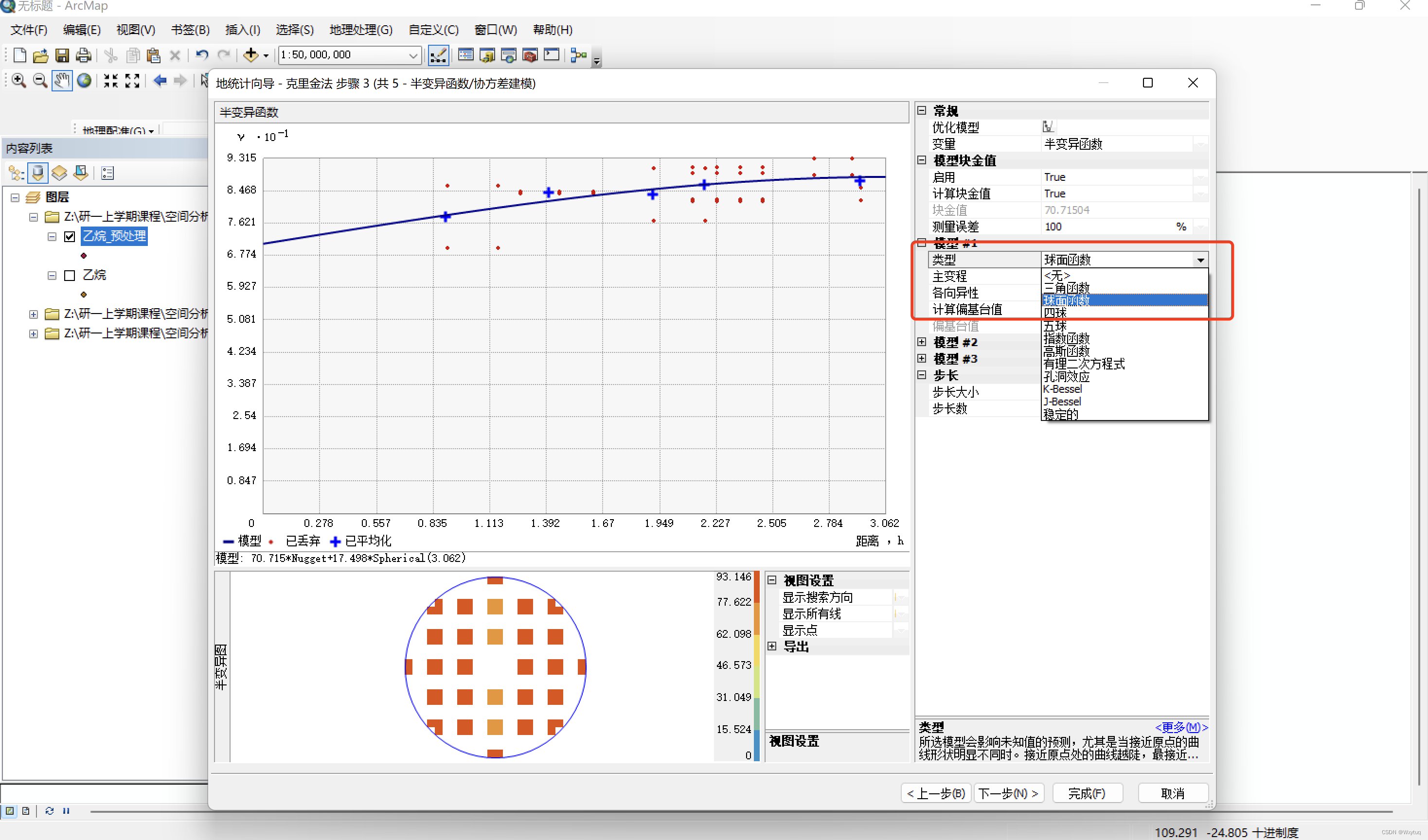
Task: Expand the 导出 section
Action: point(772,646)
